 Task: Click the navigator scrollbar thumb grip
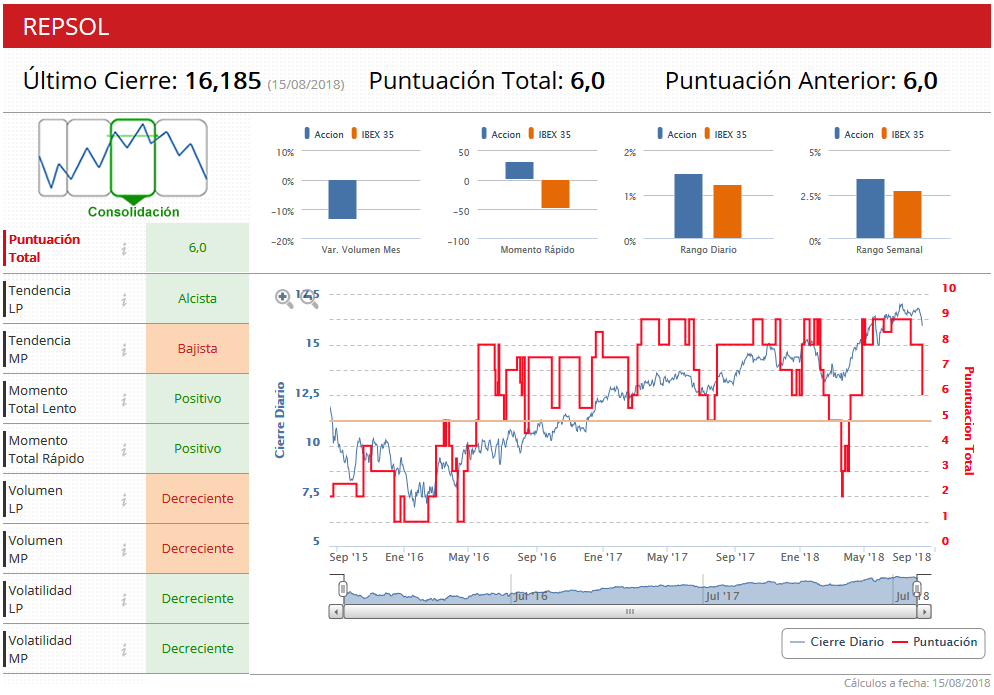(x=630, y=612)
